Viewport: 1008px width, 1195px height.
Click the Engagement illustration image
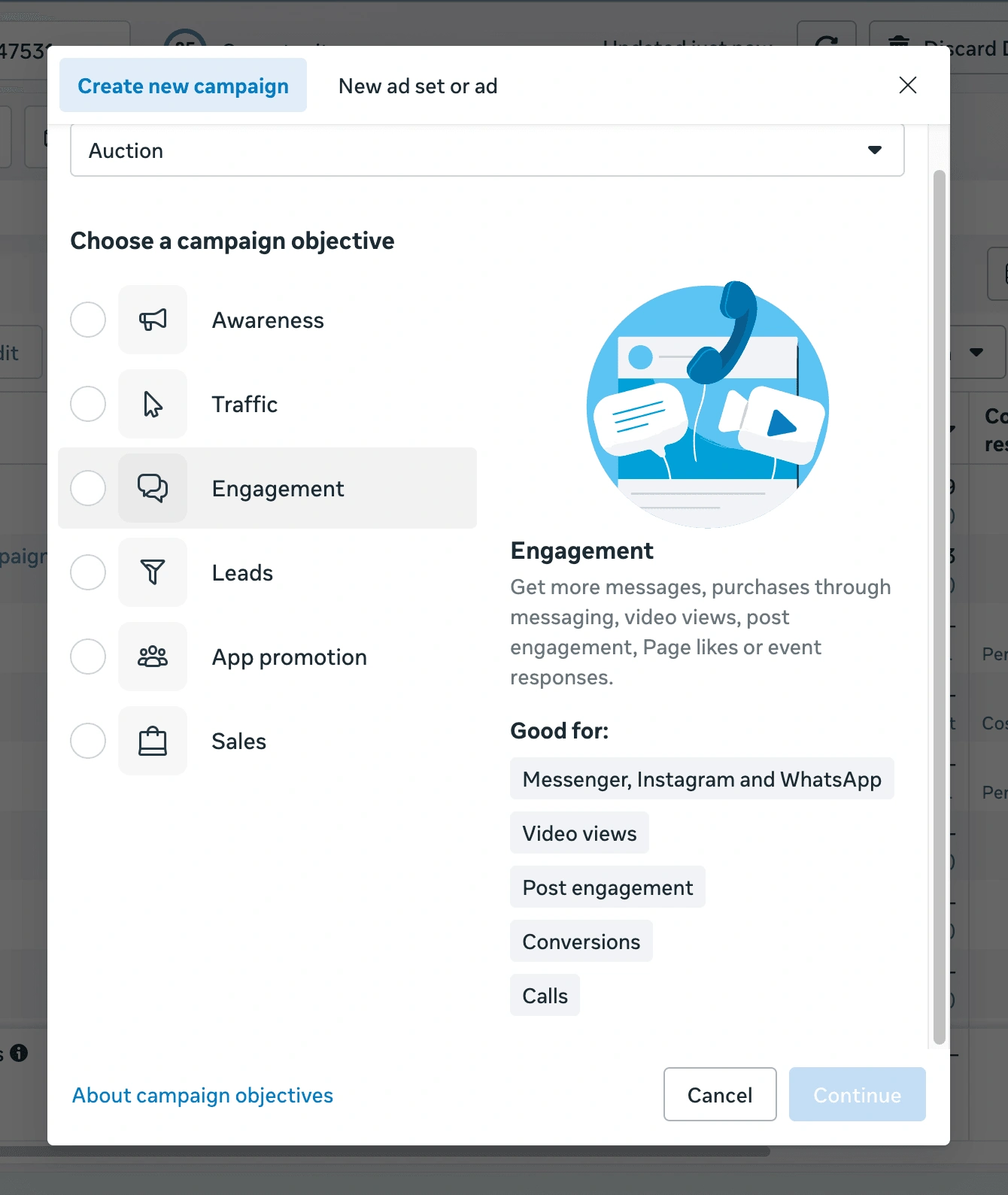[707, 405]
